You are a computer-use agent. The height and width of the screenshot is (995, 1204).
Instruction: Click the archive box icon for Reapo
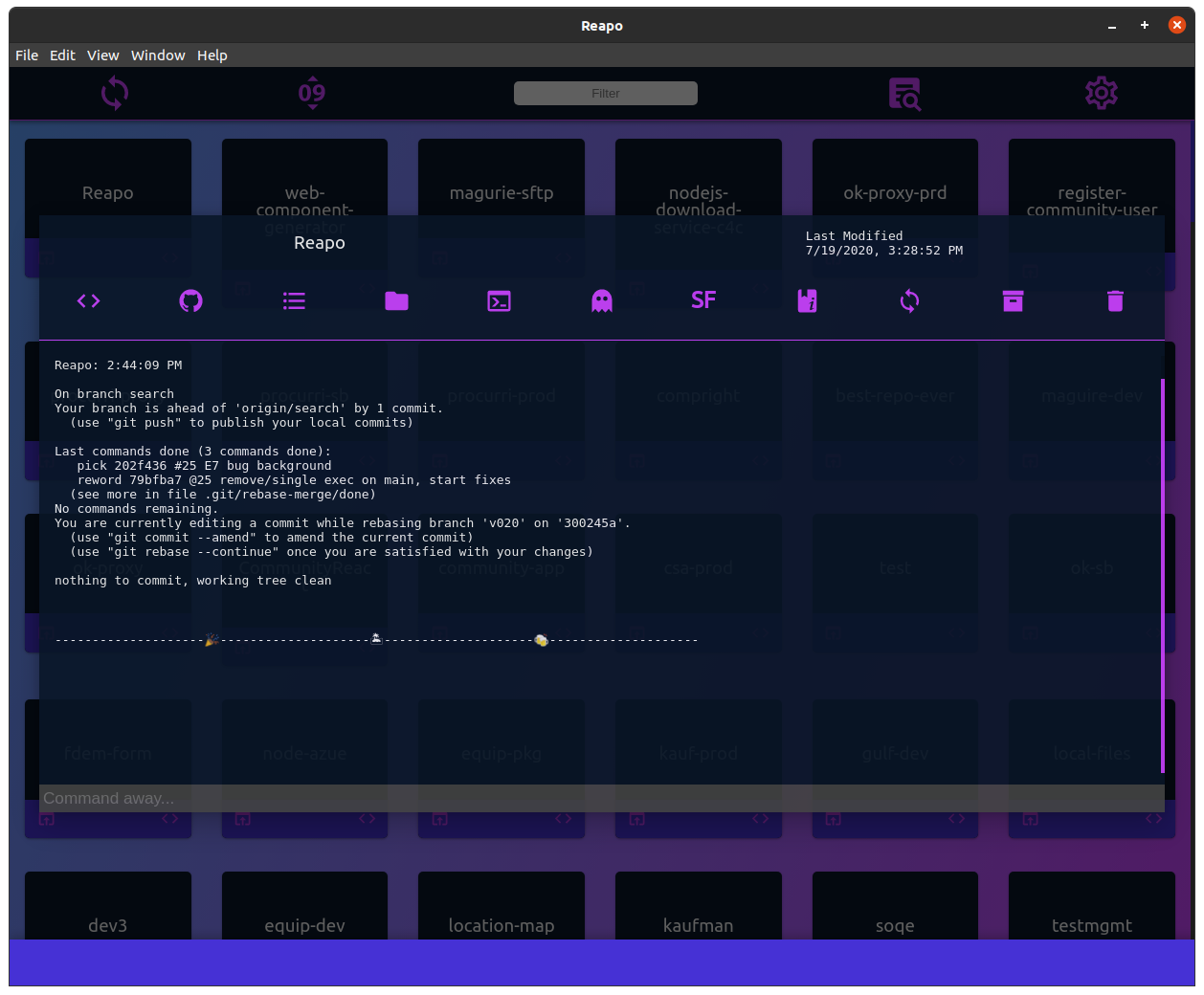[x=1013, y=301]
